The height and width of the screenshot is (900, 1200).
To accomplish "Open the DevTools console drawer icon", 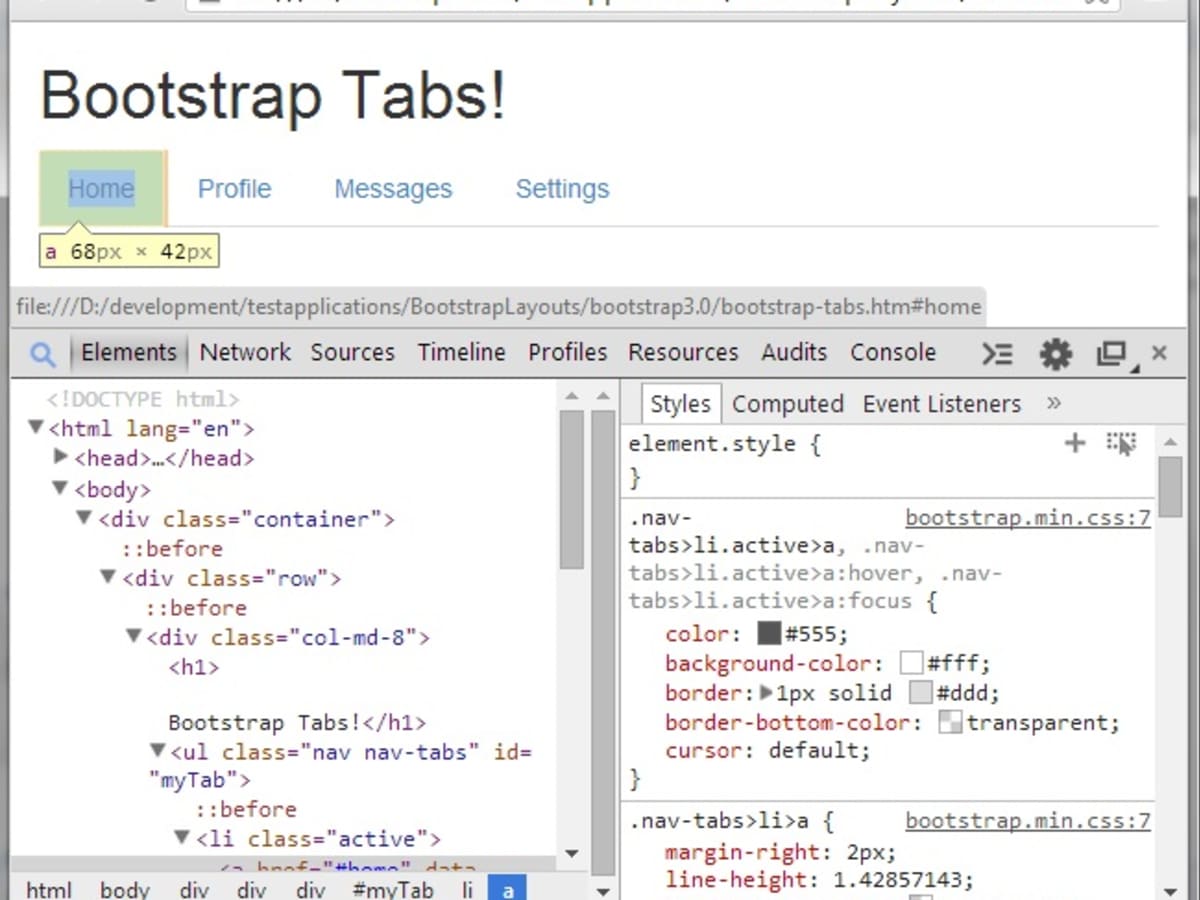I will pos(997,353).
